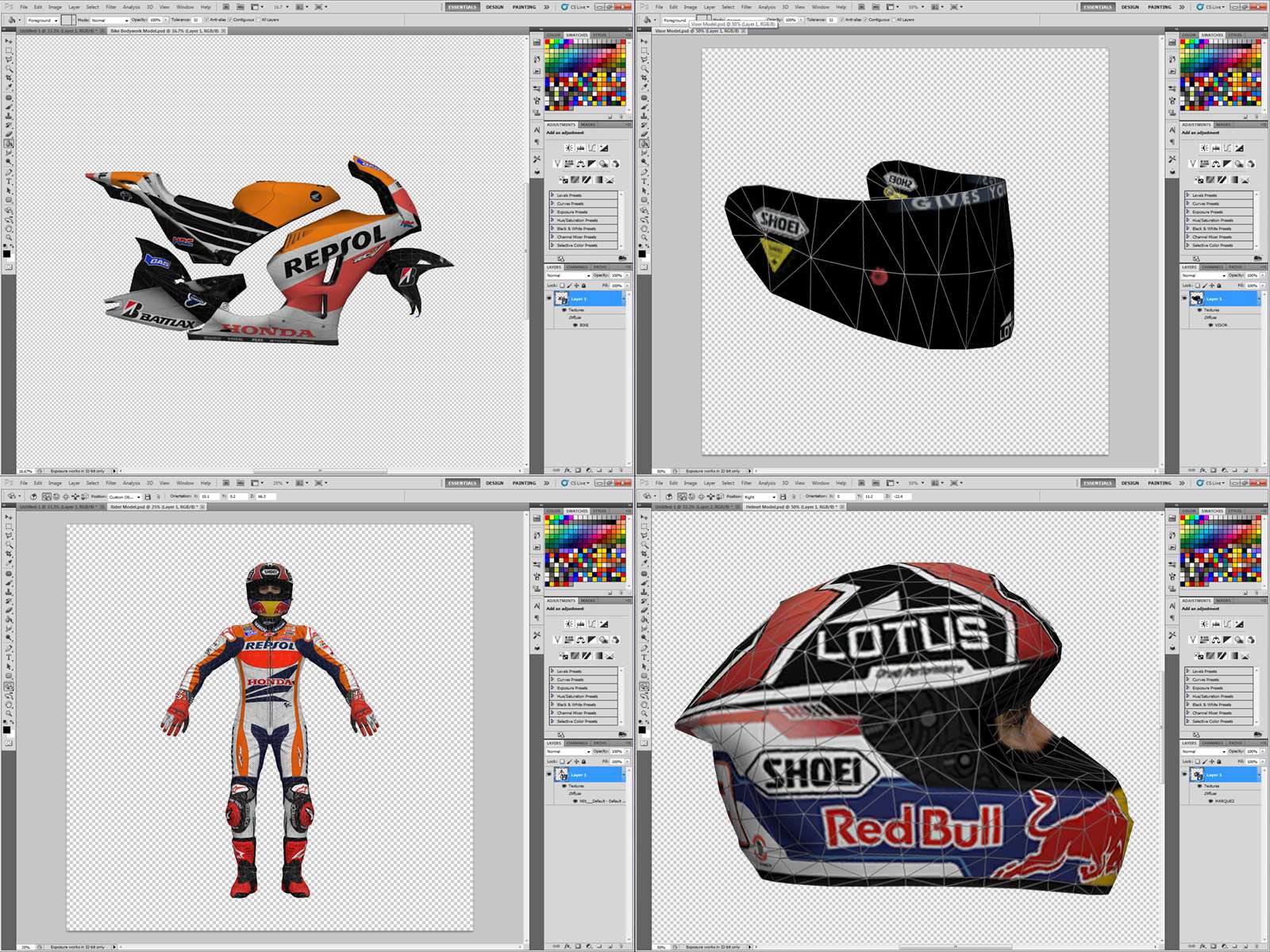Click 3D scale object icon in rider options bar

(x=85, y=497)
